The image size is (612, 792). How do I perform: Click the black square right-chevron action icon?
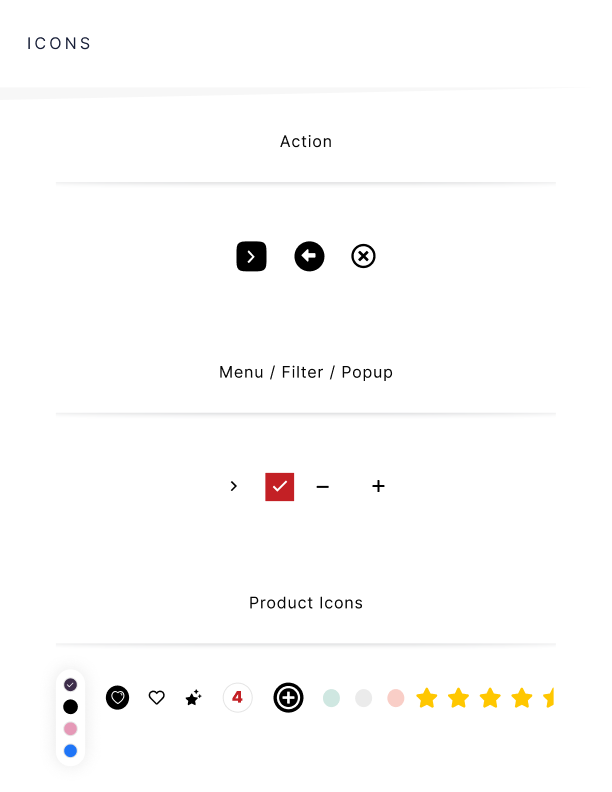(x=251, y=257)
